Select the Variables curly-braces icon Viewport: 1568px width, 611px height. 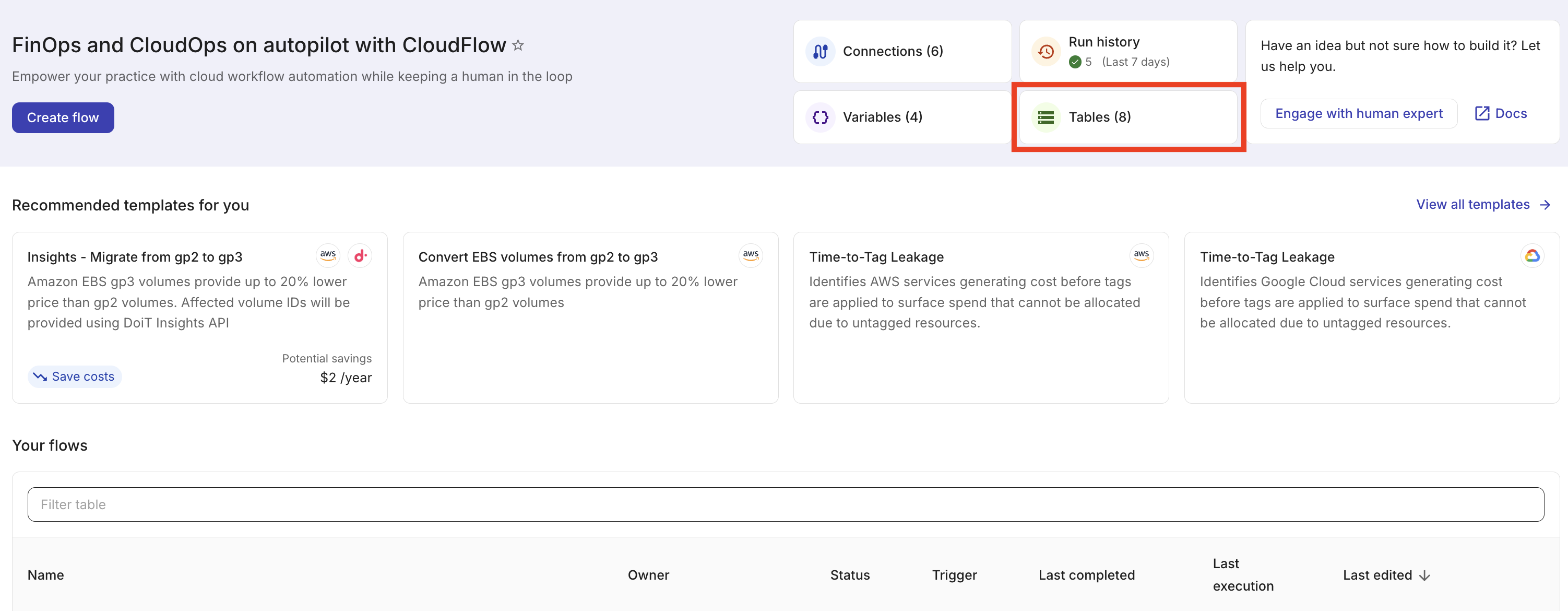(x=821, y=117)
